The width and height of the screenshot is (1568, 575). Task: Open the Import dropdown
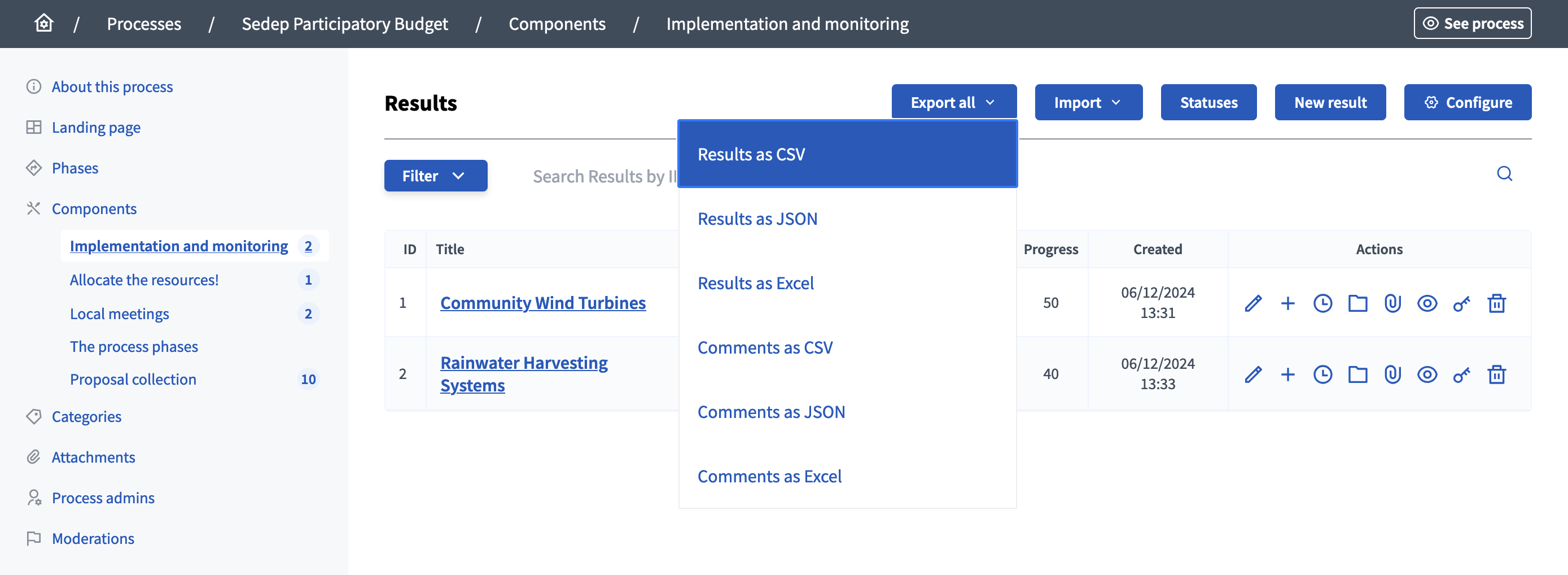[1088, 102]
